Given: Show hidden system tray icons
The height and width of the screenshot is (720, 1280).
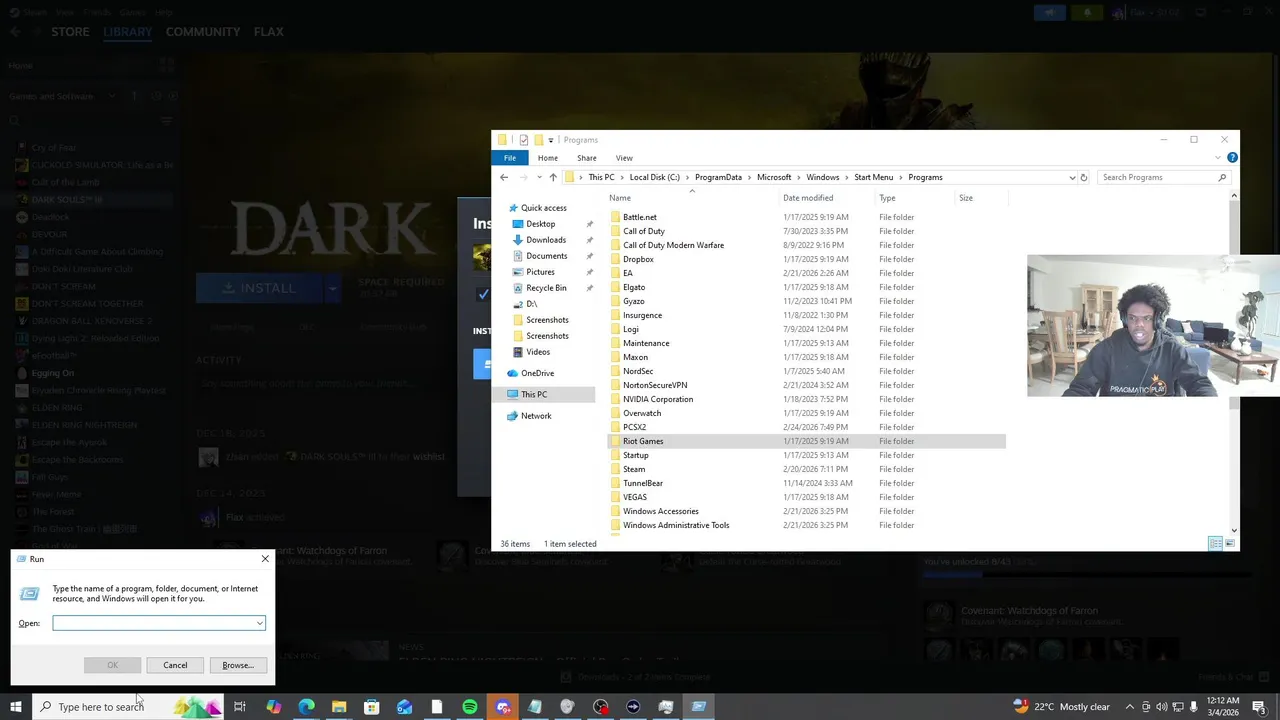Looking at the screenshot, I should tap(1131, 707).
